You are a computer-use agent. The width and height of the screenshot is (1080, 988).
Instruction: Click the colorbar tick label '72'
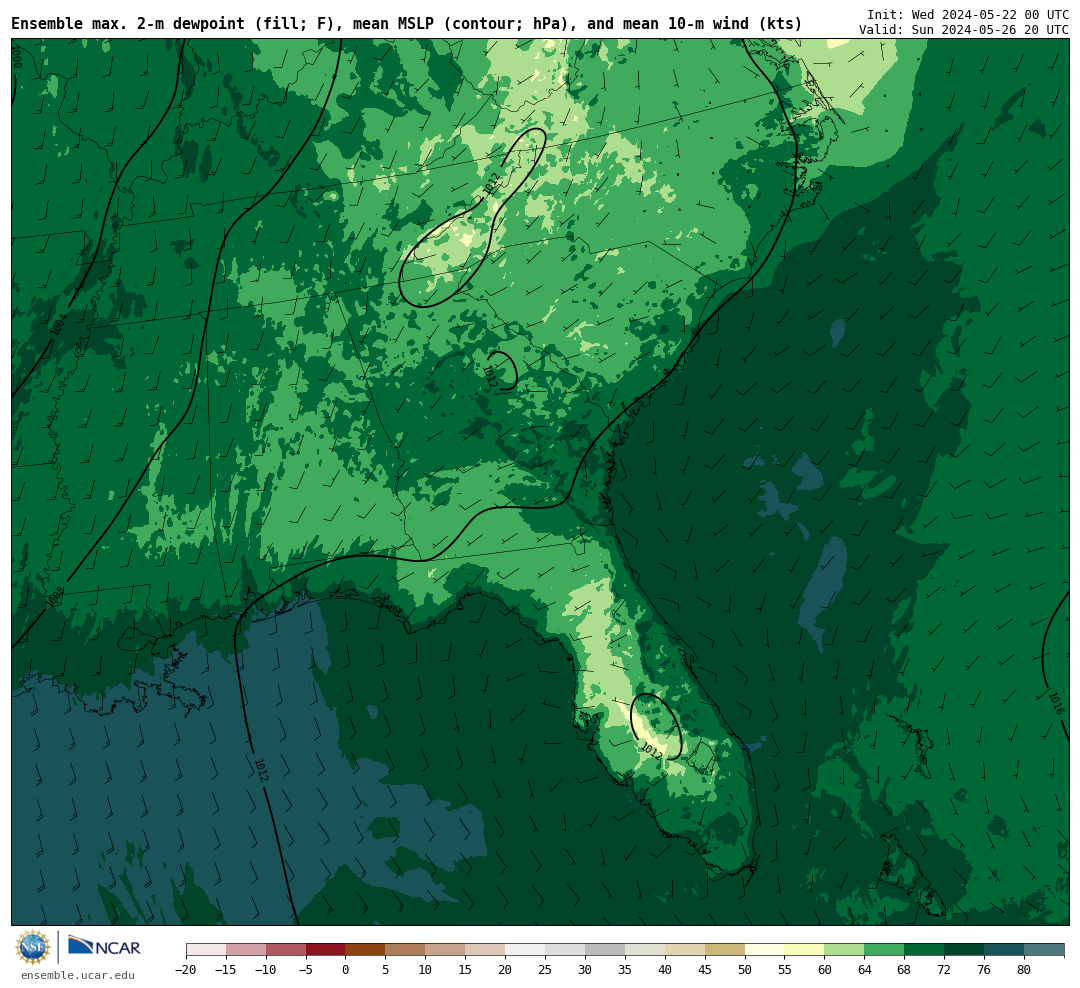[945, 969]
